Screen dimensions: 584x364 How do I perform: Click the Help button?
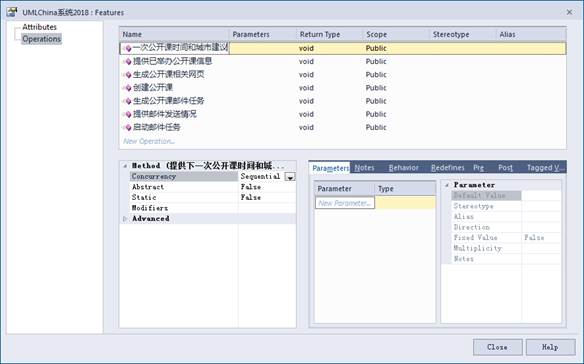tap(550, 347)
